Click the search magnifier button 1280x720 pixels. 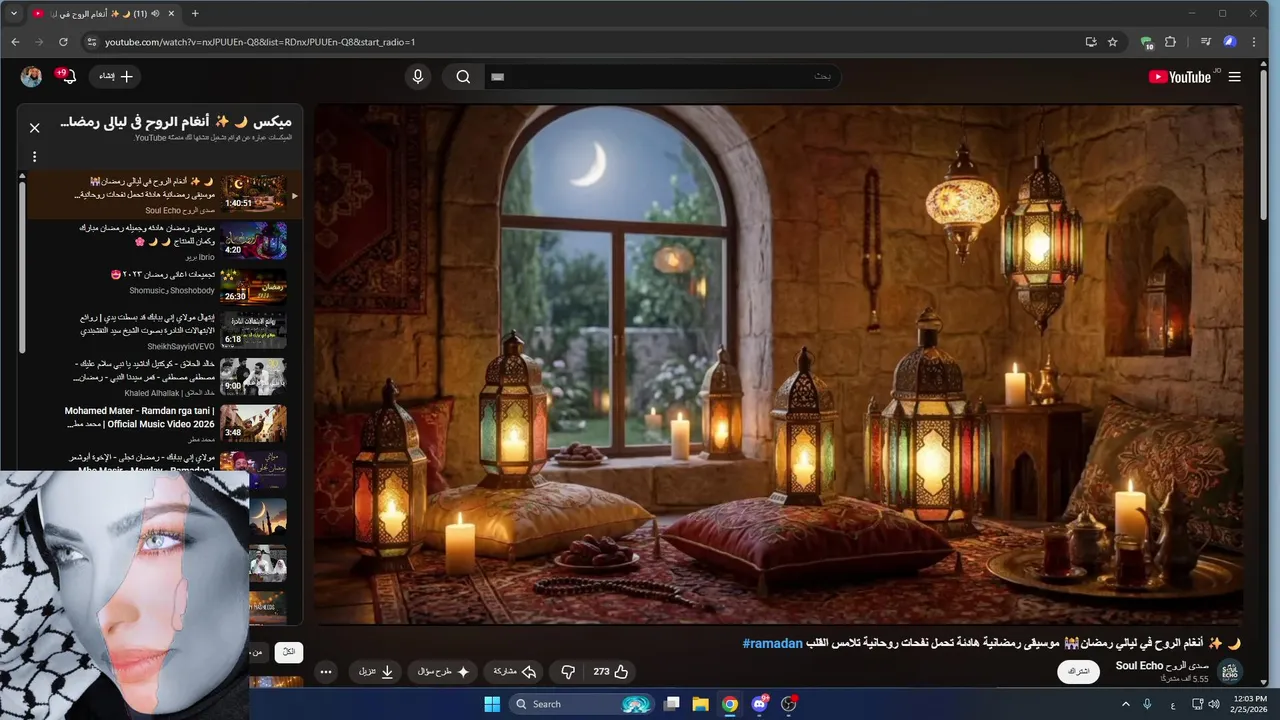pos(463,77)
